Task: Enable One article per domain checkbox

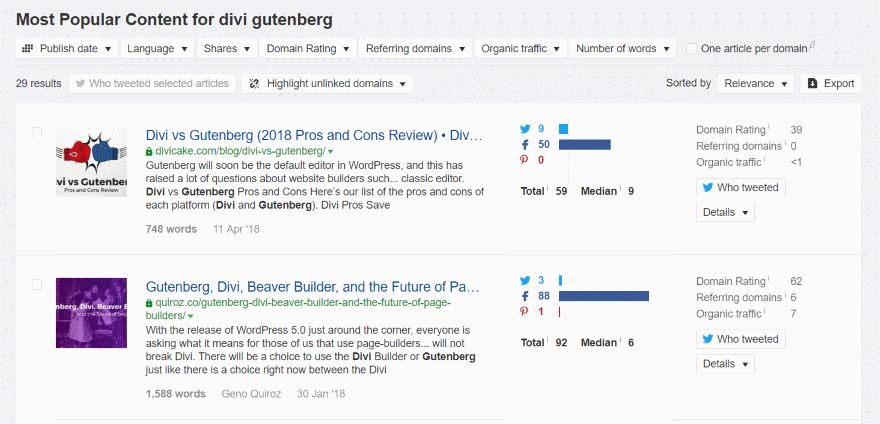Action: pyautogui.click(x=692, y=48)
